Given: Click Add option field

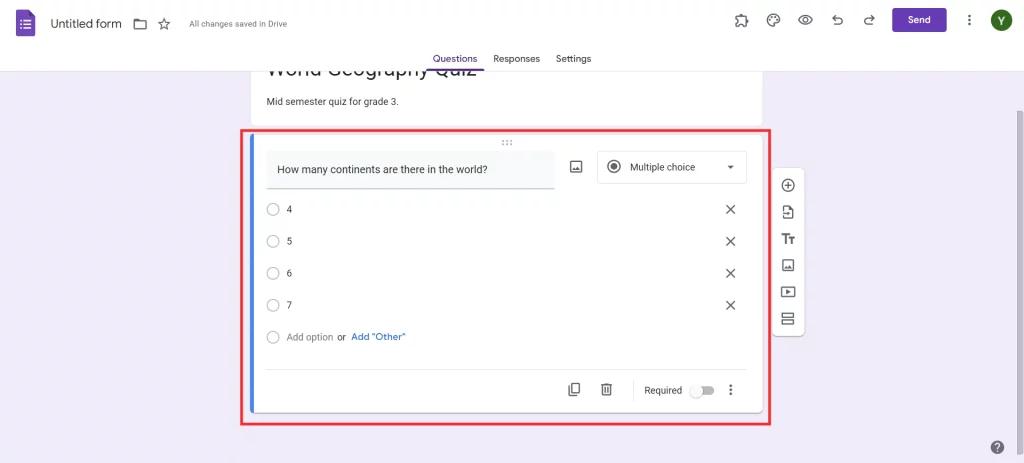Looking at the screenshot, I should click(x=310, y=338).
